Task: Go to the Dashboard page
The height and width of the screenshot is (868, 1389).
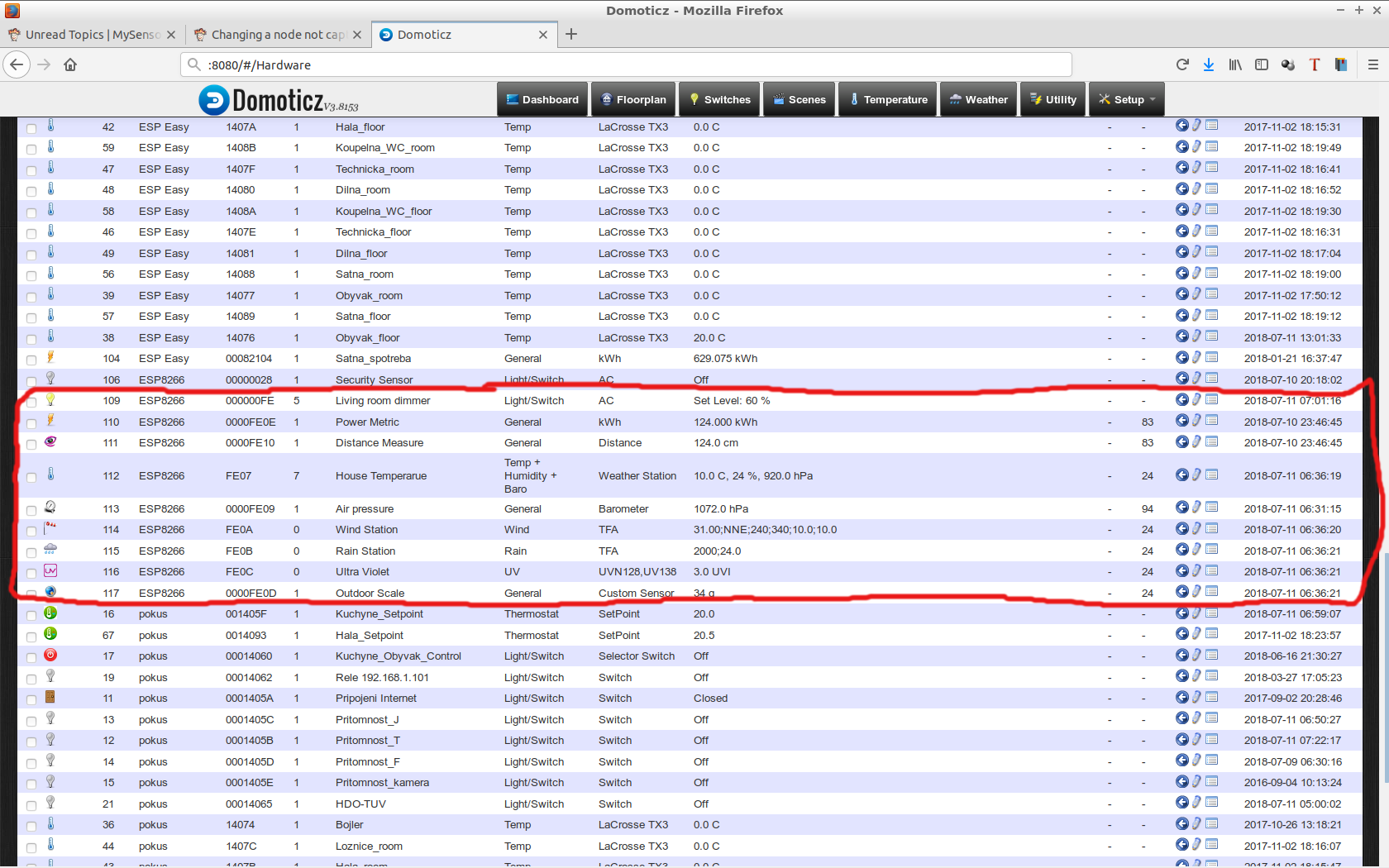Action: 542,99
